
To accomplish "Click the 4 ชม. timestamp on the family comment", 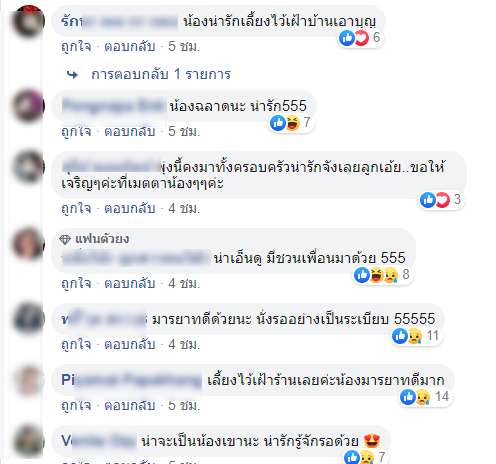I will coord(184,209).
